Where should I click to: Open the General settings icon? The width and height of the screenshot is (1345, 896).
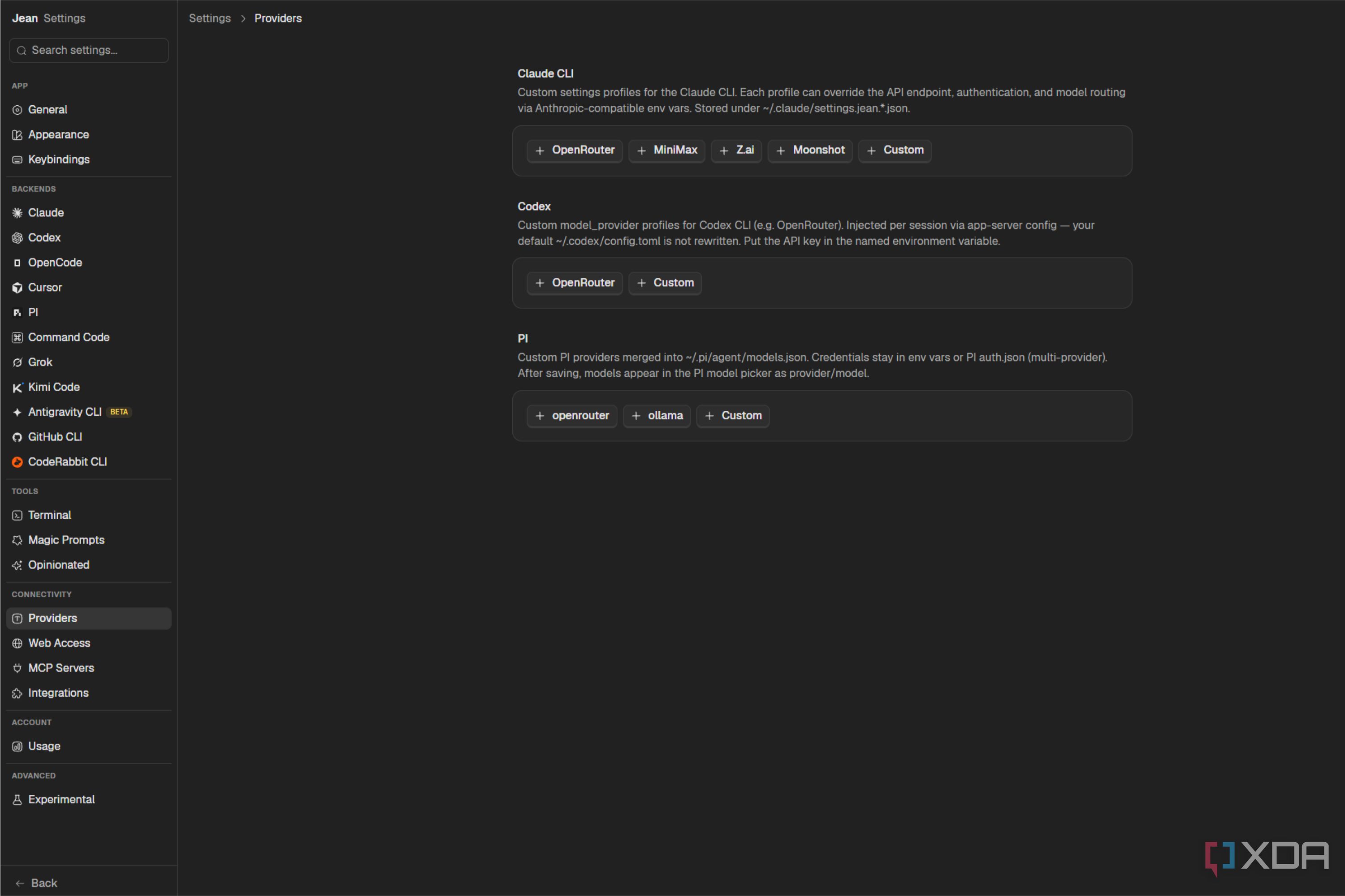click(x=17, y=110)
